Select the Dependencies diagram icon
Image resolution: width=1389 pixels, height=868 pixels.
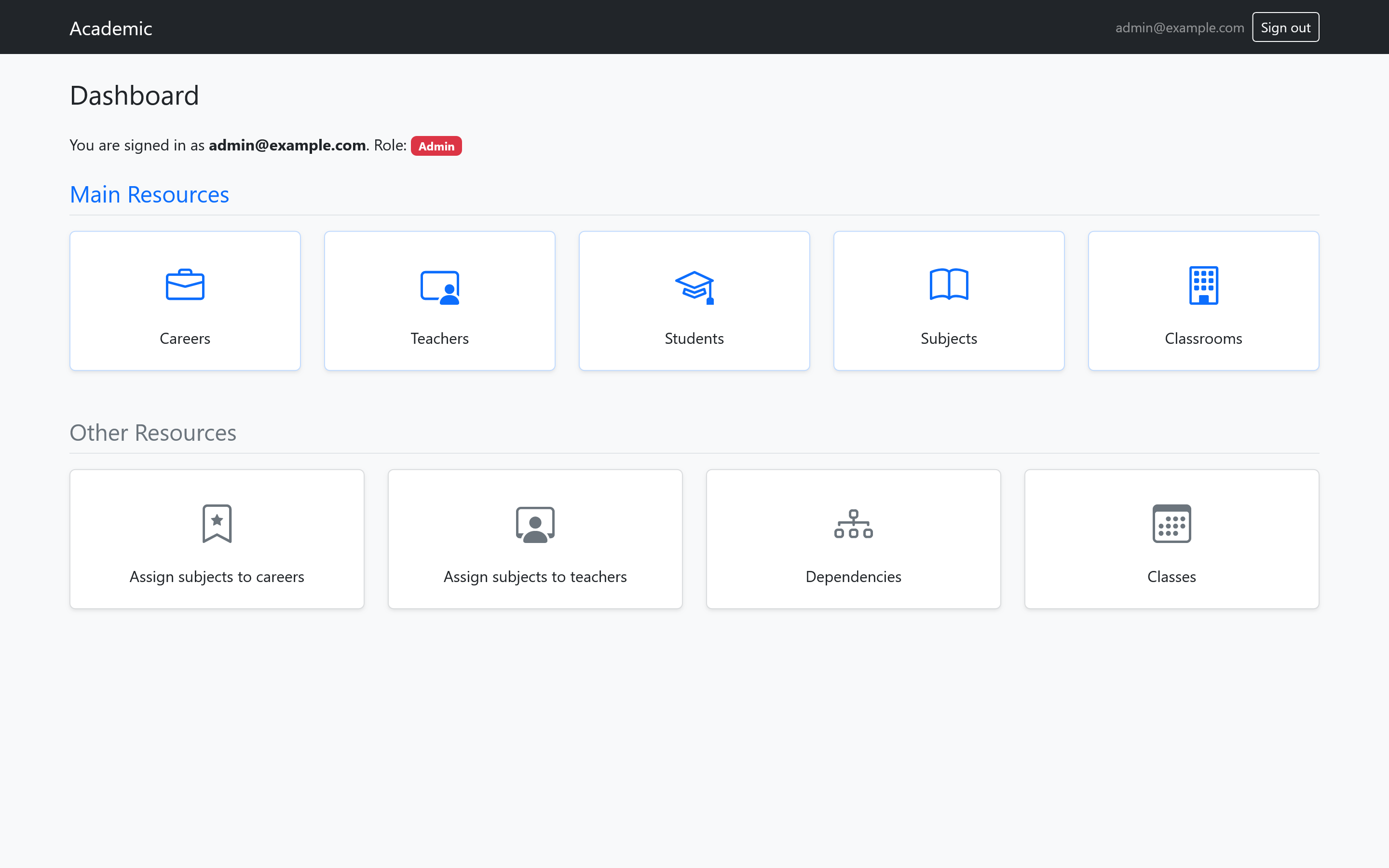[x=854, y=524]
